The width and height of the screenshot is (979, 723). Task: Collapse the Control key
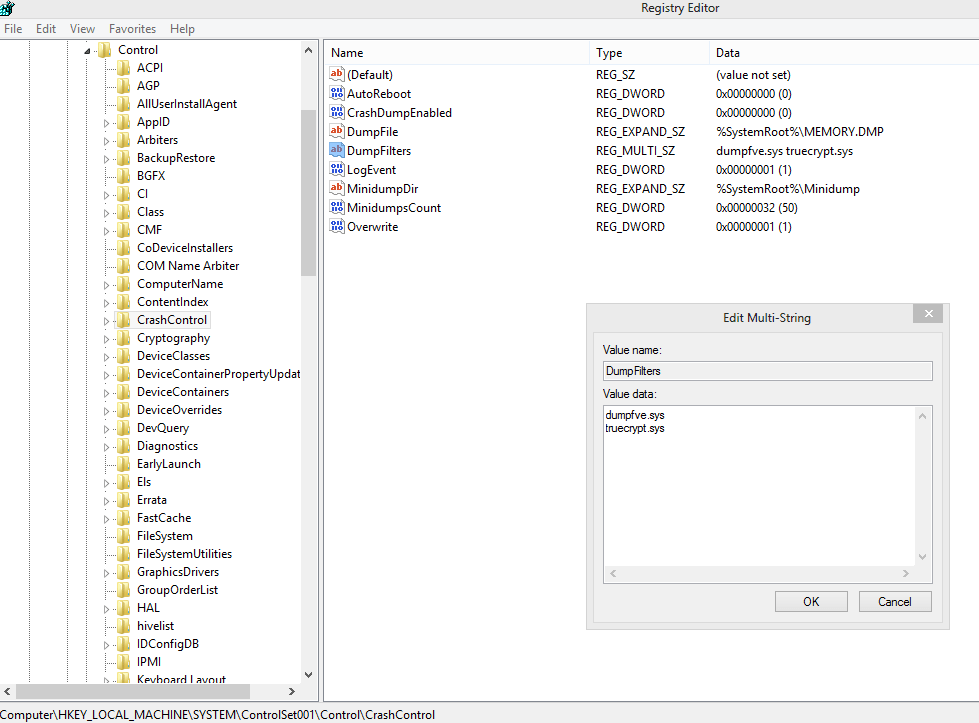click(89, 48)
